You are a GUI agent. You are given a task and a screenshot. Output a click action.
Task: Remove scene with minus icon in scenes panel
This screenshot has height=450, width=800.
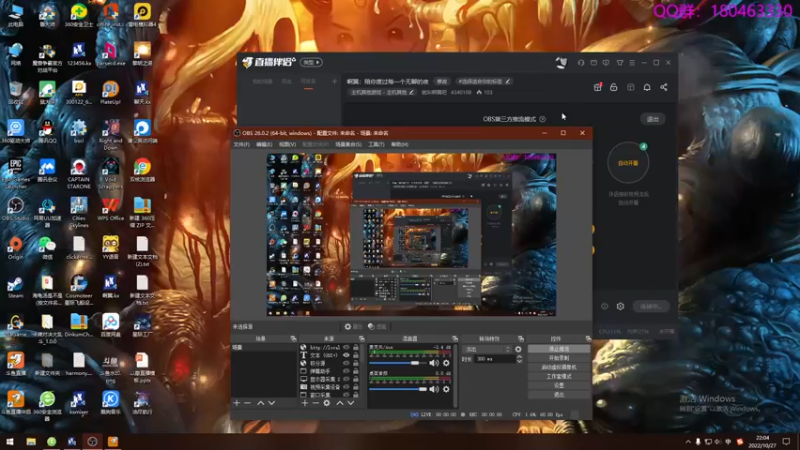point(247,403)
